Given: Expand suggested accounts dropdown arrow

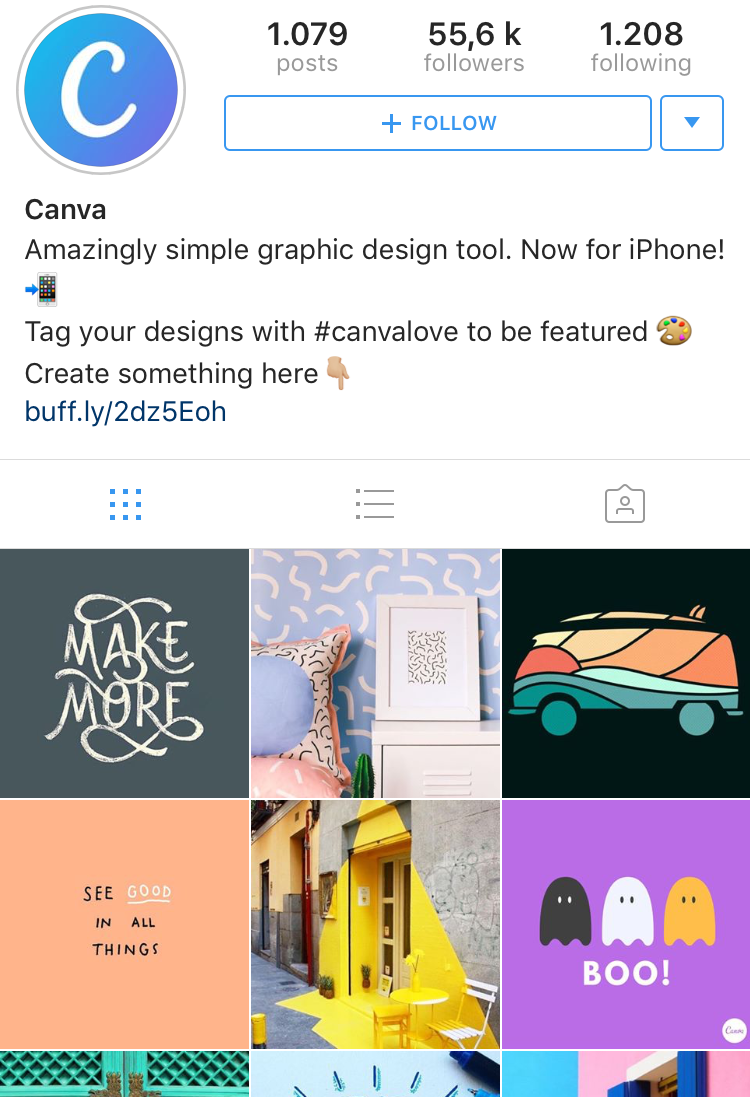Looking at the screenshot, I should (x=692, y=123).
